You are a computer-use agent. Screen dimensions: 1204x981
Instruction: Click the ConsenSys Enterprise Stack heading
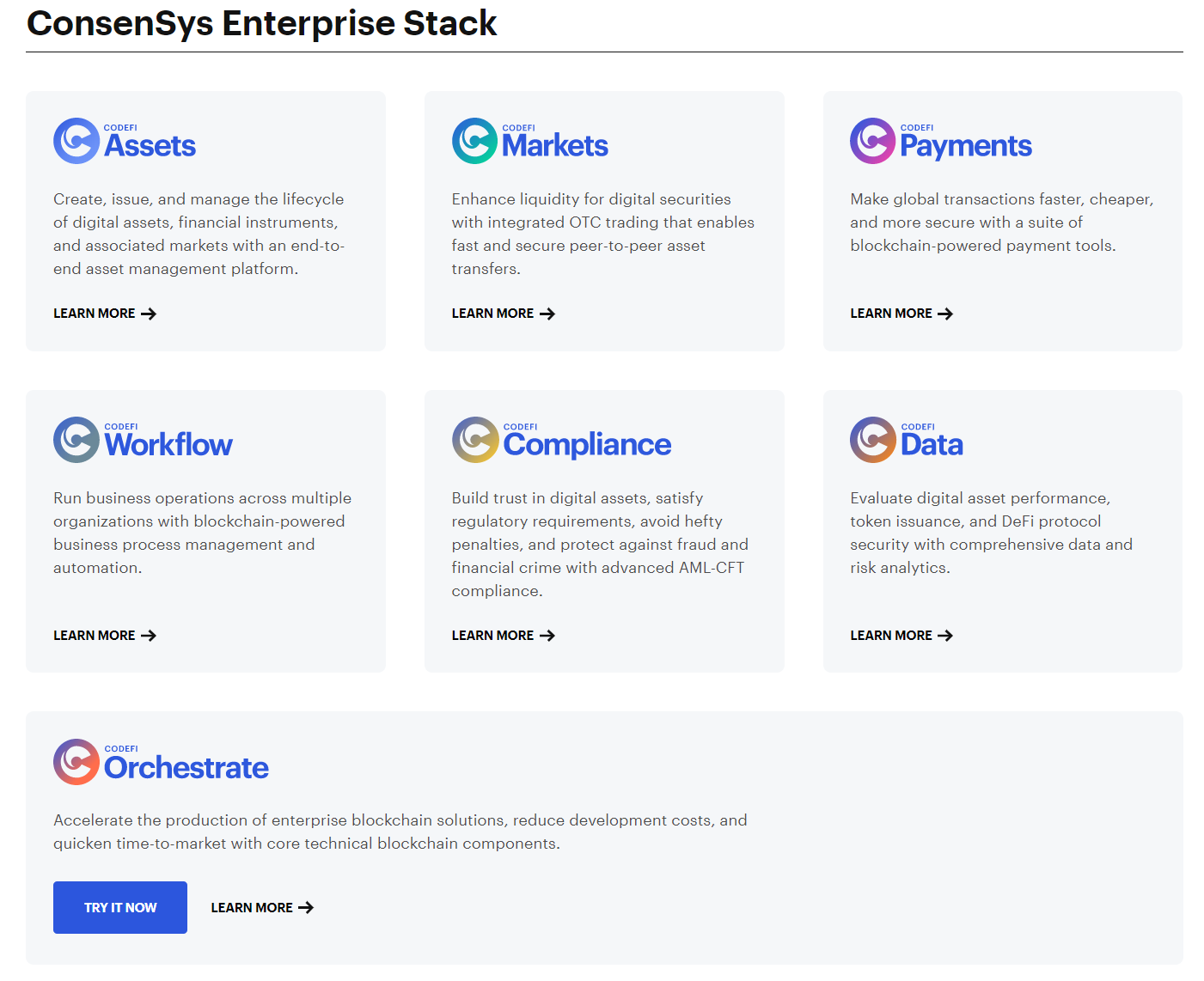point(261,23)
